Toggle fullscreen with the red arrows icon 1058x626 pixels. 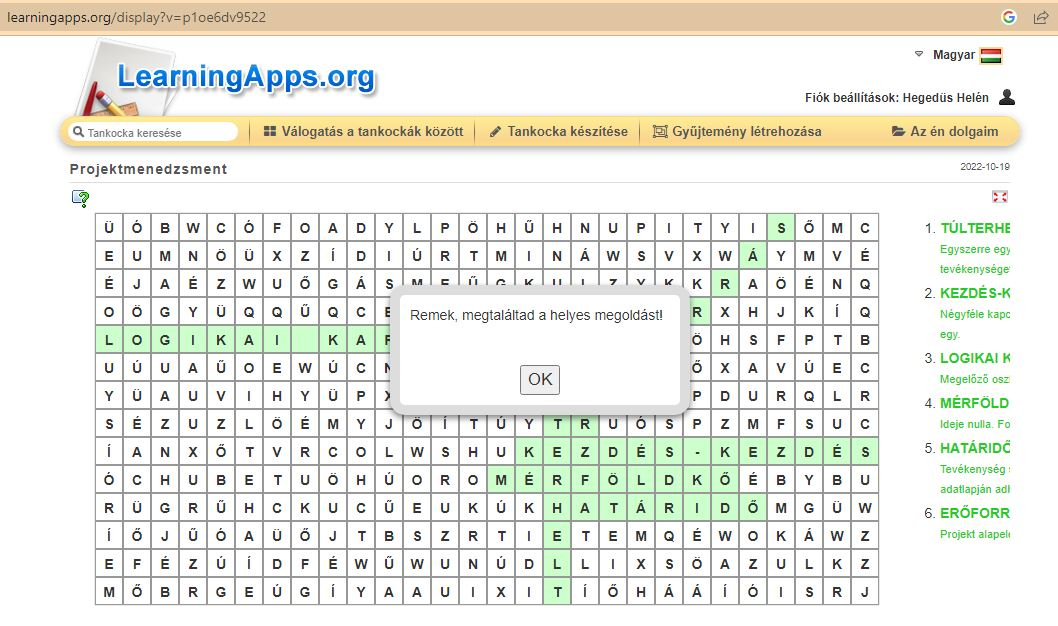999,197
